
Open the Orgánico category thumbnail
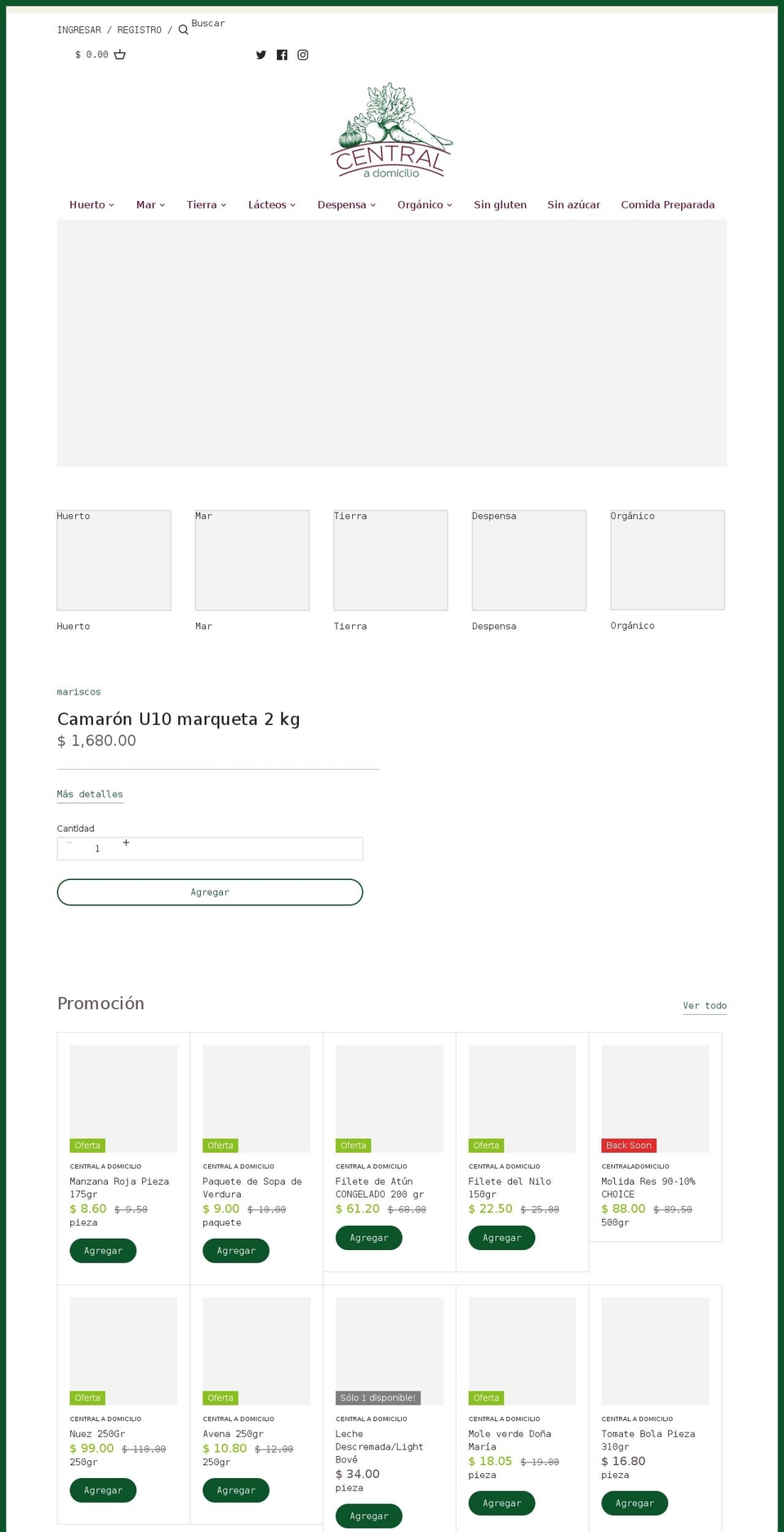pos(667,561)
